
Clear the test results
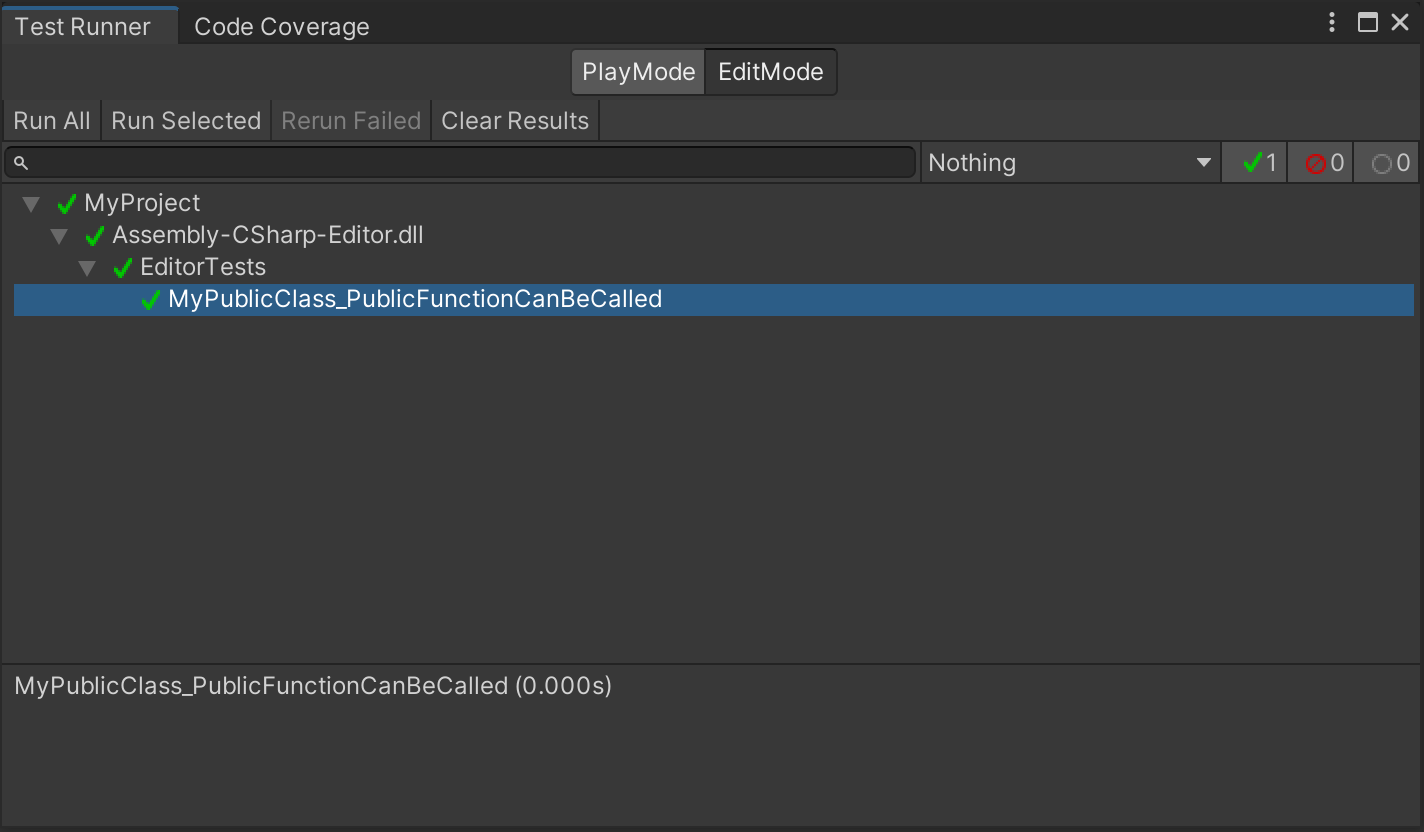click(x=515, y=120)
